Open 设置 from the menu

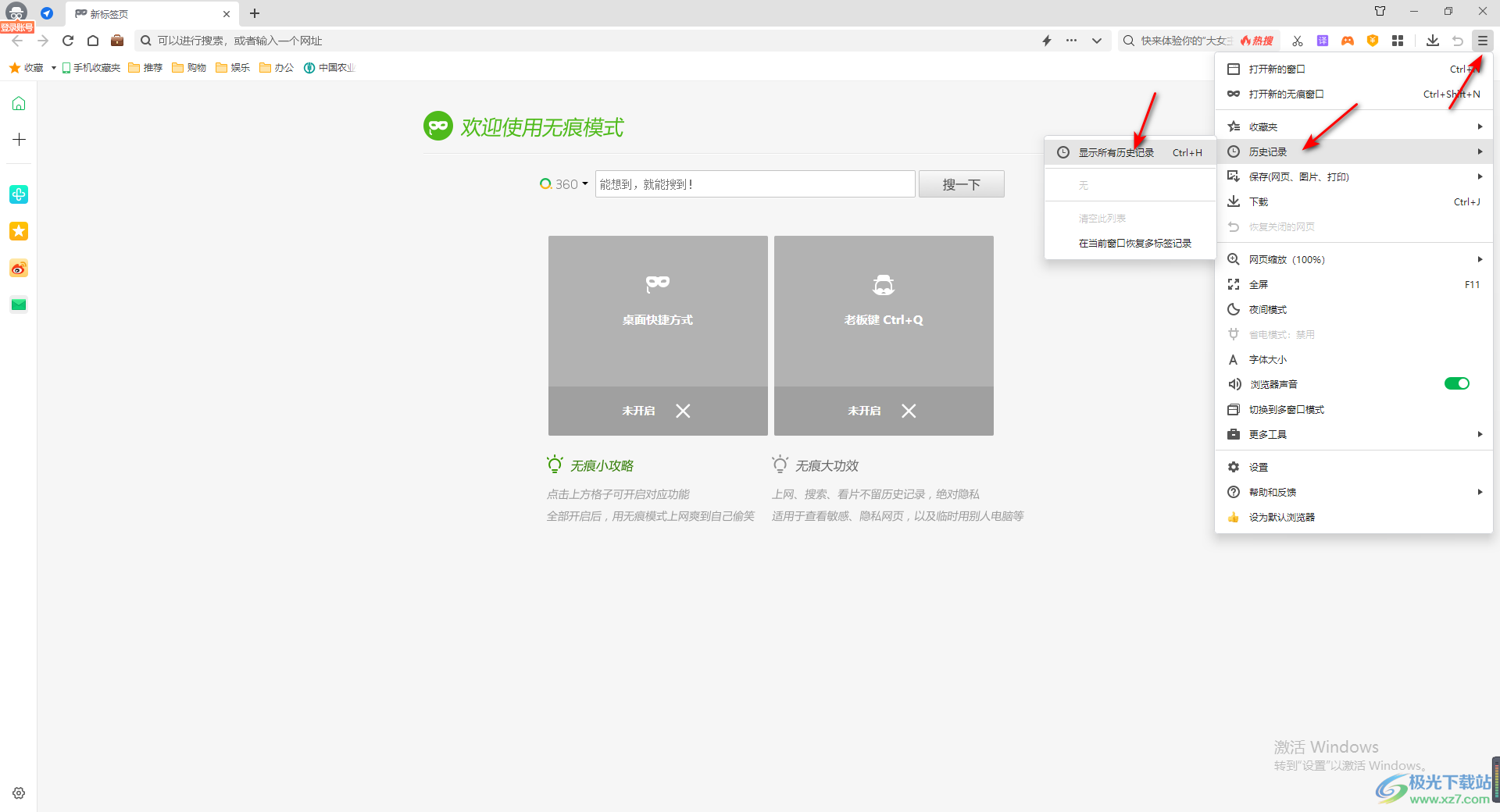point(1354,468)
